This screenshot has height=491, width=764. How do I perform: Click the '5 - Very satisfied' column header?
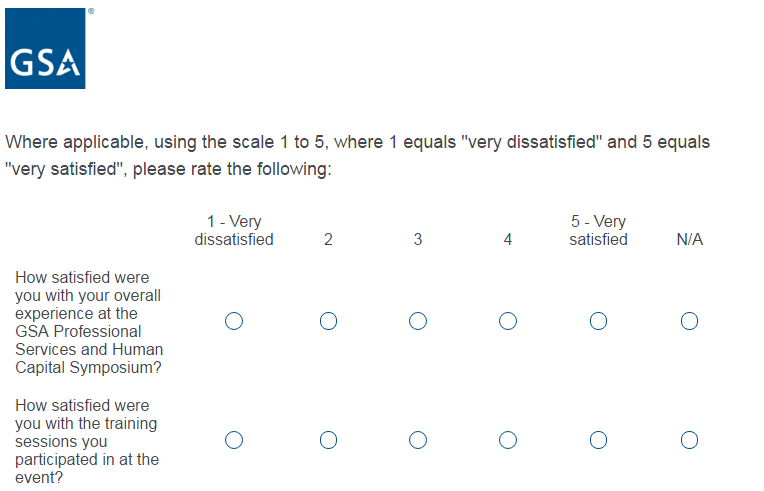pyautogui.click(x=598, y=230)
